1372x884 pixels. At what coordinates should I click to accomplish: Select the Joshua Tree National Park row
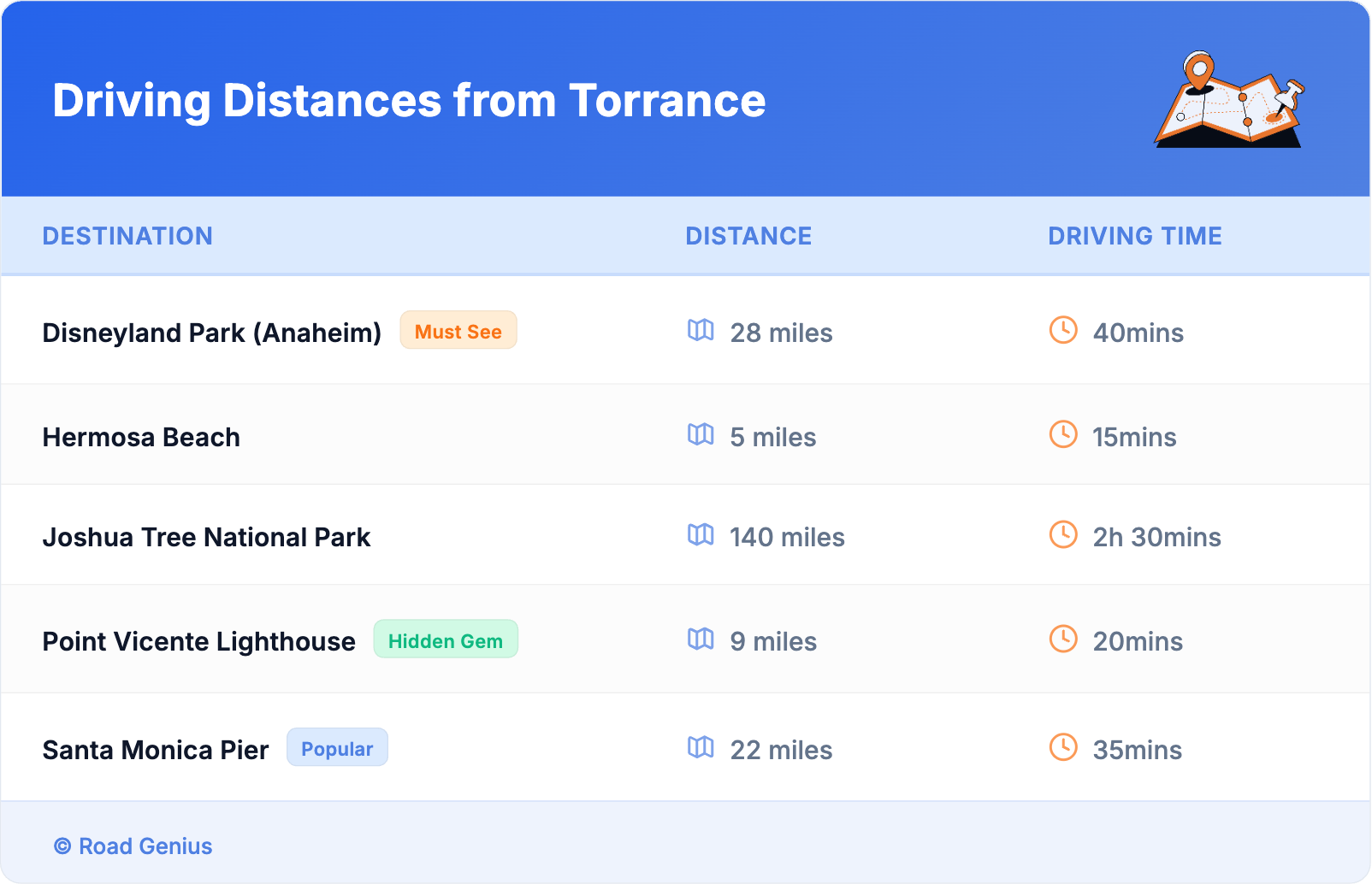(x=206, y=537)
